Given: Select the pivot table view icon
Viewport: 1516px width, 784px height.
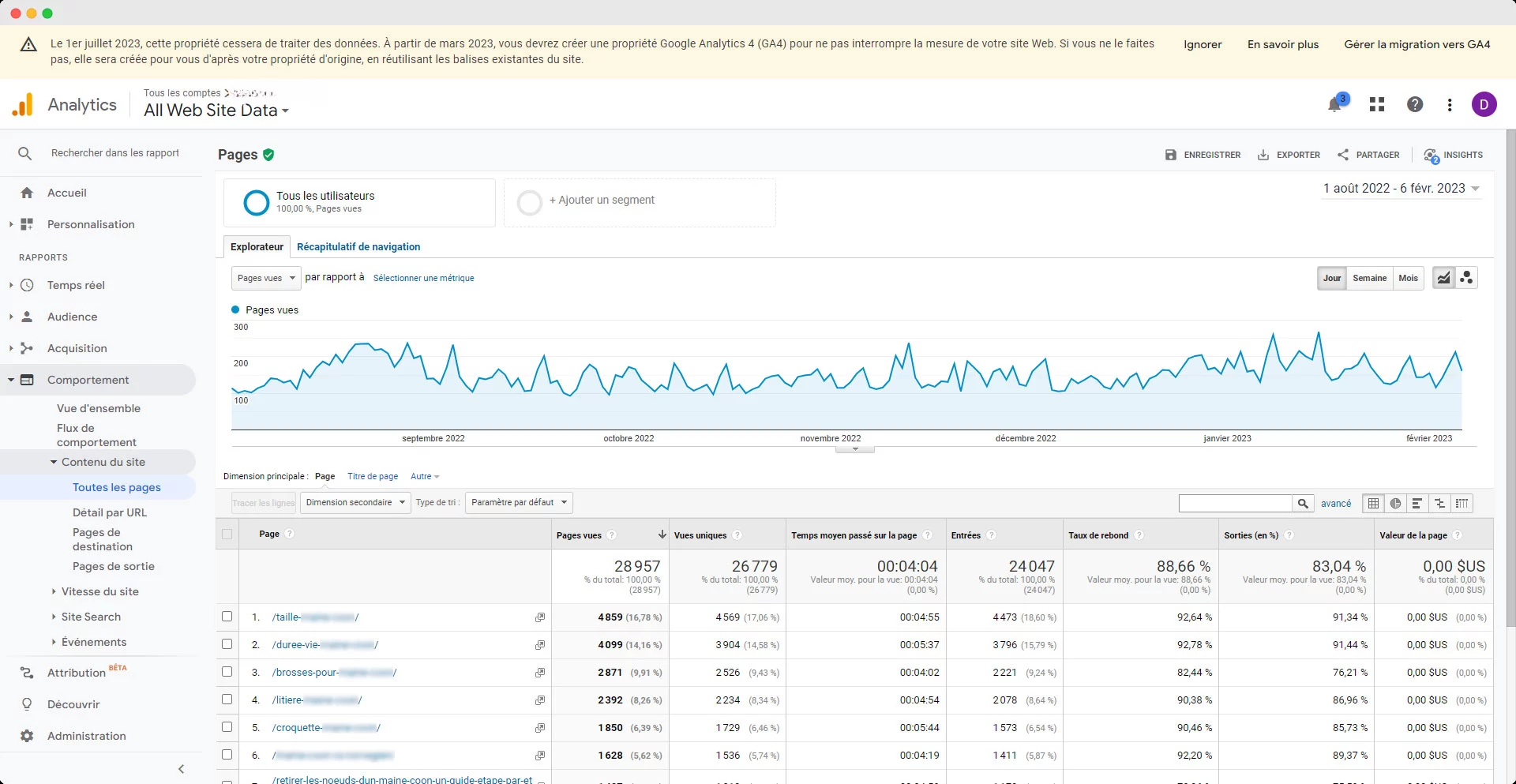Looking at the screenshot, I should point(1462,504).
